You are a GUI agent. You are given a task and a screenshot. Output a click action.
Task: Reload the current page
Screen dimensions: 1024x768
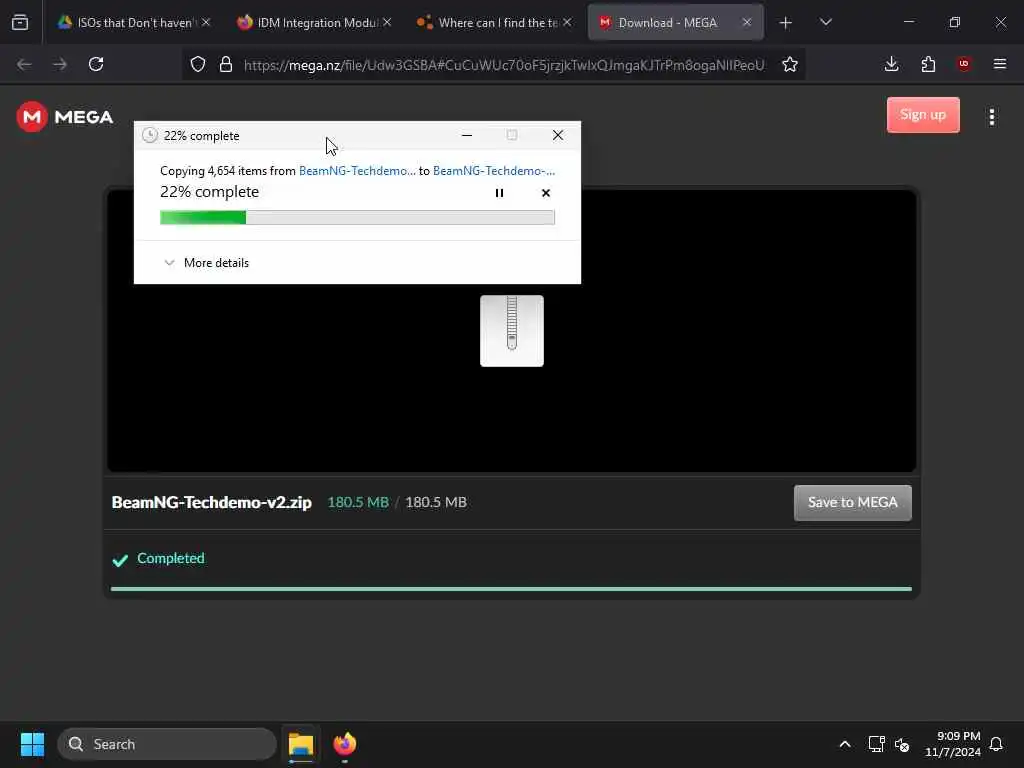[x=96, y=64]
